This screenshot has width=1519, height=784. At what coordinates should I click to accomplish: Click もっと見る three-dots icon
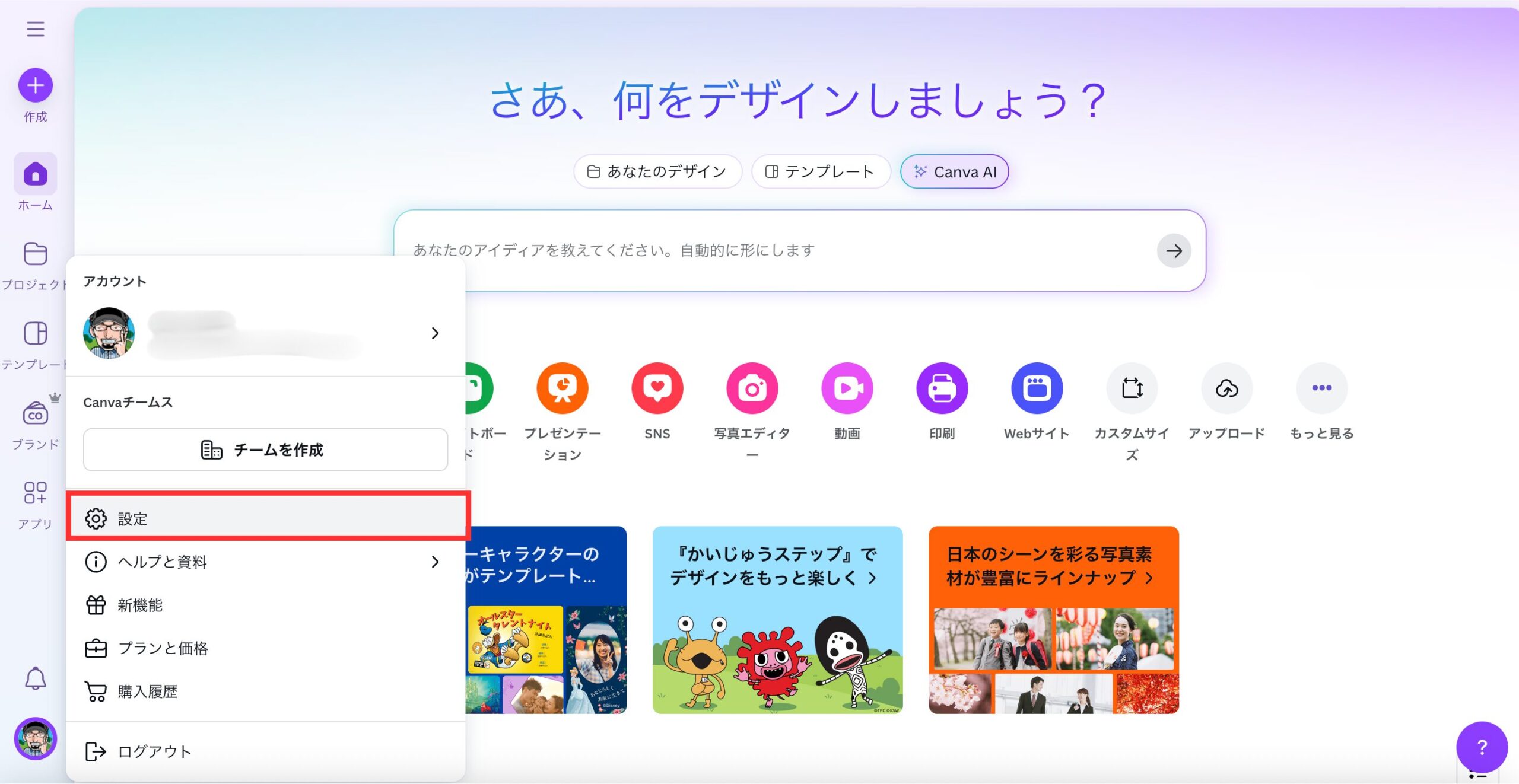[x=1321, y=388]
